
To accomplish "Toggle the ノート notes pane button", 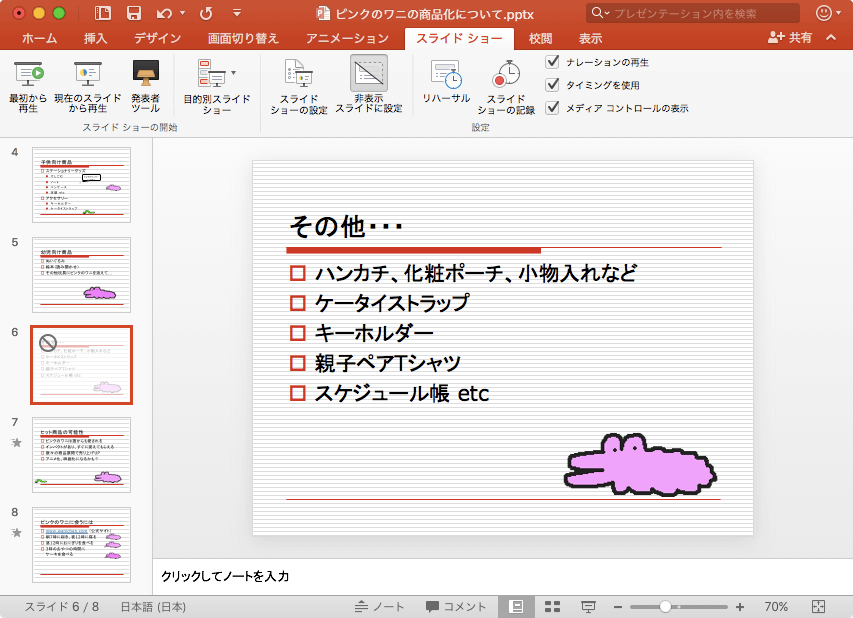I will click(x=379, y=607).
